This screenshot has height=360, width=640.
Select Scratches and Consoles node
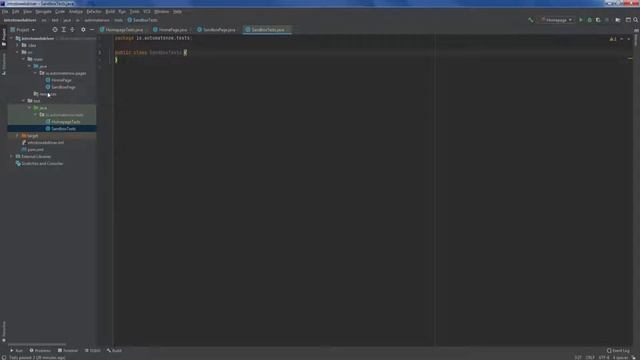tap(42, 163)
